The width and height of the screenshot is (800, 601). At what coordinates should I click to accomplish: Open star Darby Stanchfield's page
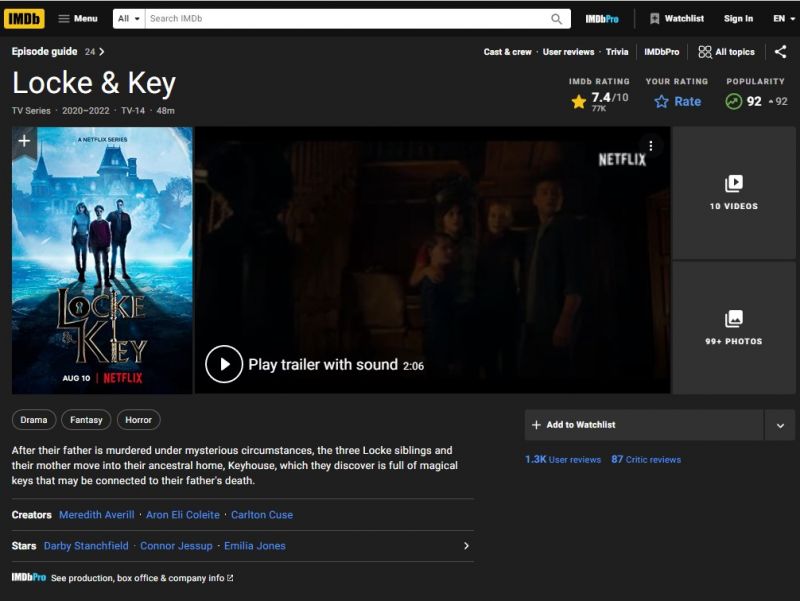click(x=86, y=546)
